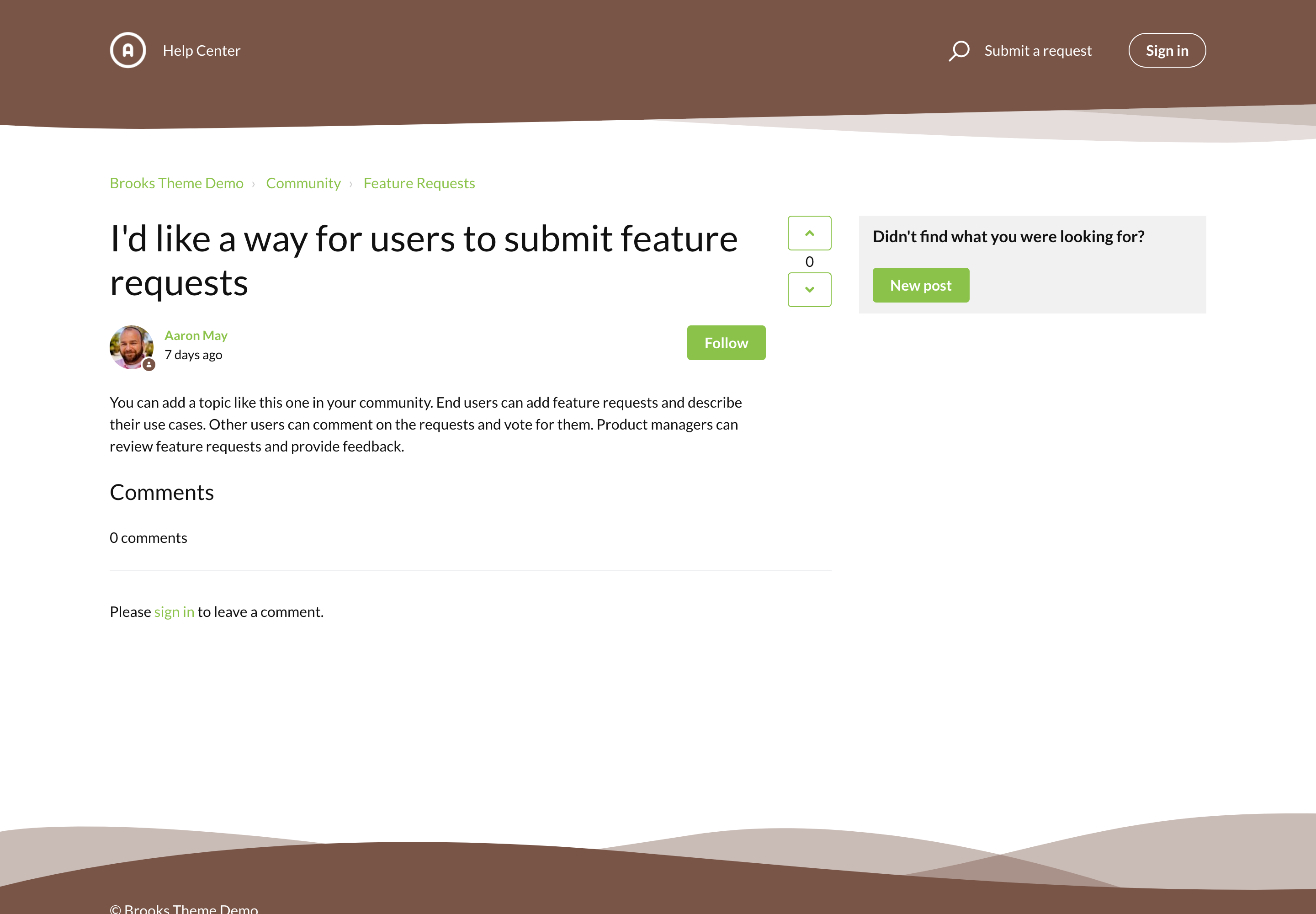Follow this feature request post
Viewport: 1316px width, 914px height.
pos(726,343)
